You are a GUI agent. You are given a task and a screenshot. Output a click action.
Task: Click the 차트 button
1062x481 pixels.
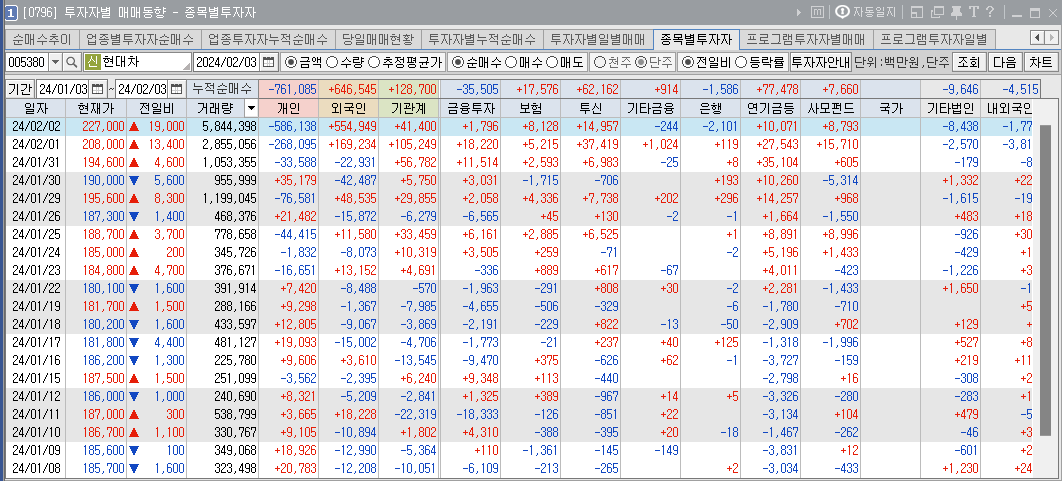(x=1040, y=62)
